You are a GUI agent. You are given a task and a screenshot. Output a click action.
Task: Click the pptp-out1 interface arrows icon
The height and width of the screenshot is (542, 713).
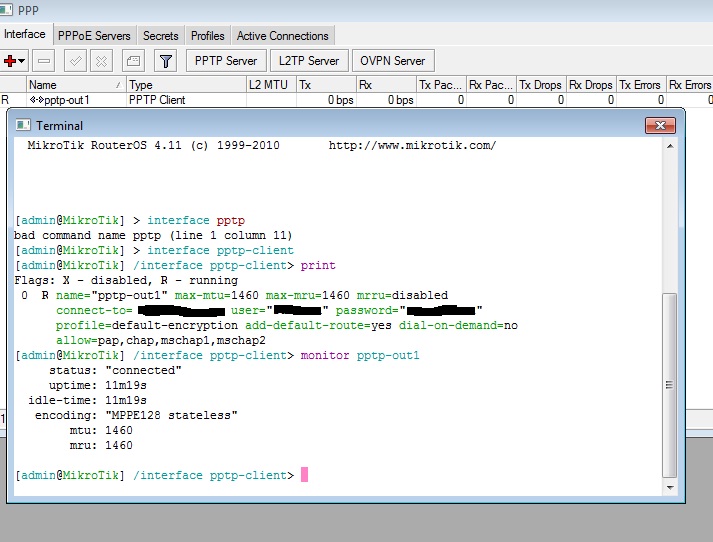tap(36, 99)
